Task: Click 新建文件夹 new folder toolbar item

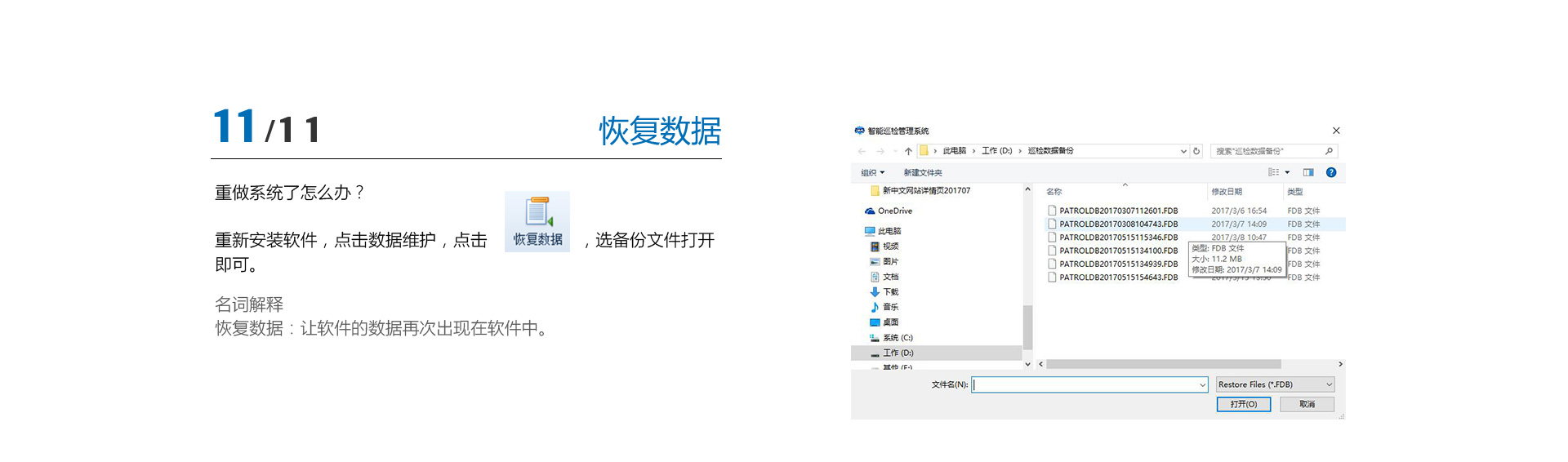Action: click(x=923, y=172)
